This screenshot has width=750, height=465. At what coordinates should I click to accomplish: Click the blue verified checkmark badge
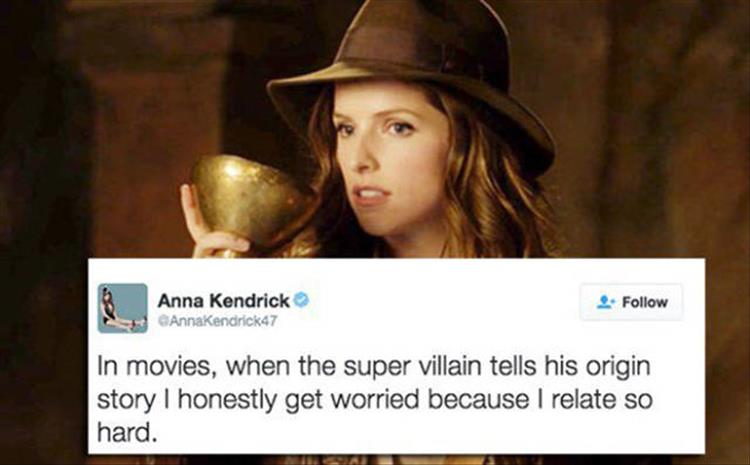301,300
